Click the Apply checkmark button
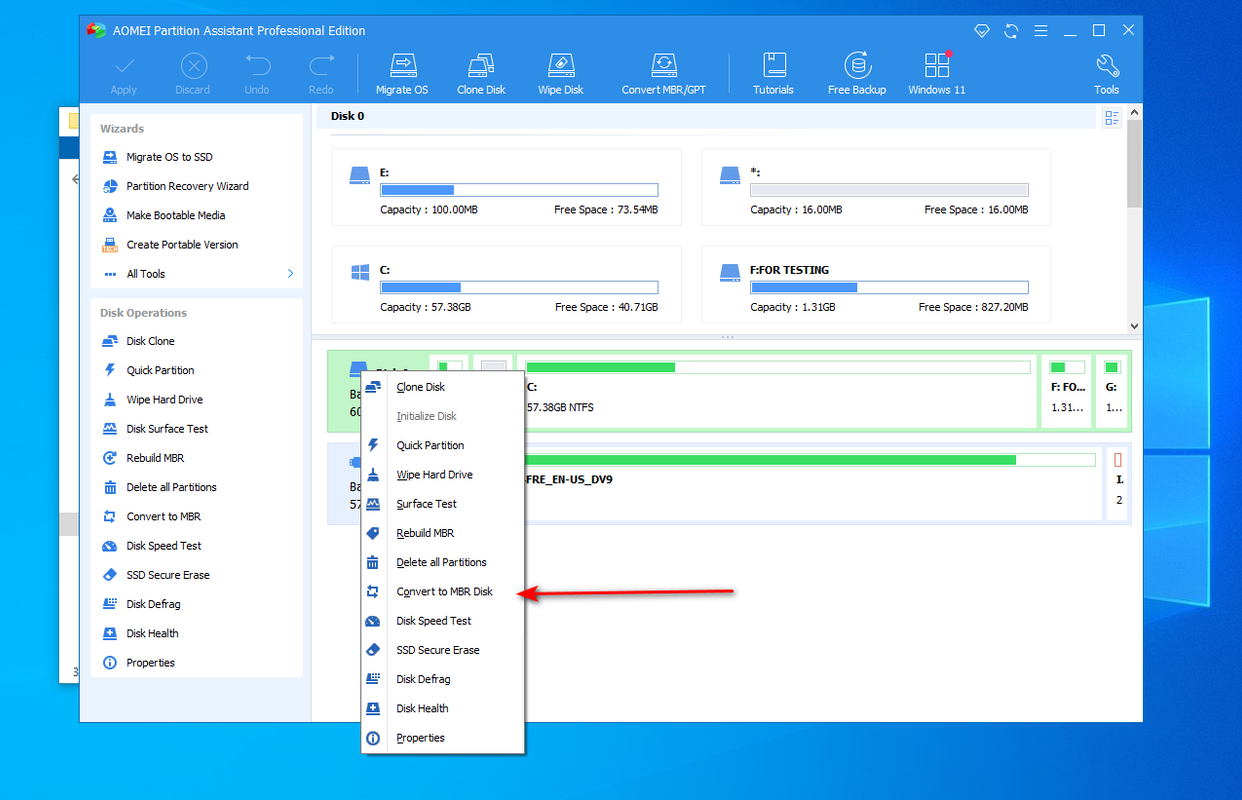The width and height of the screenshot is (1242, 800). pyautogui.click(x=124, y=74)
